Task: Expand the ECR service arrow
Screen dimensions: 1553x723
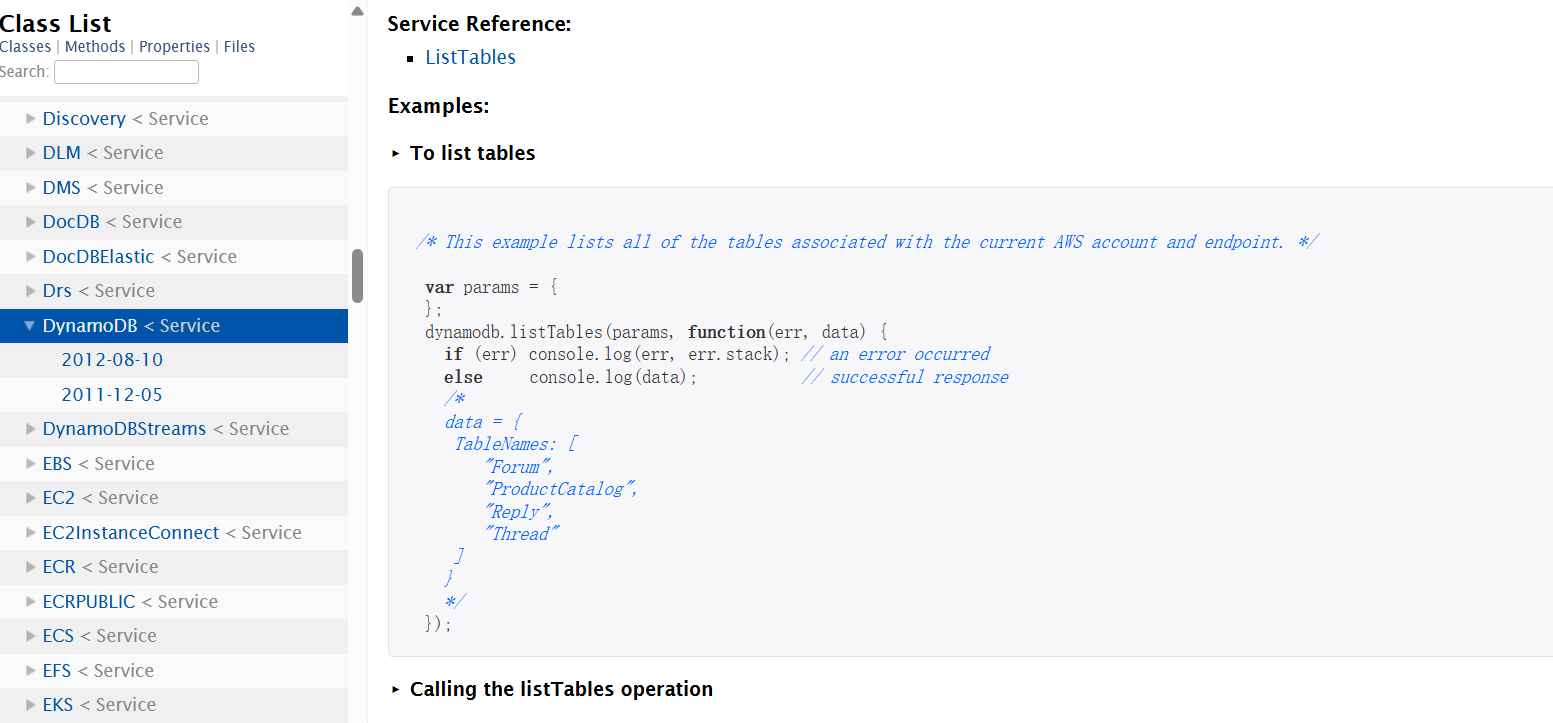Action: coord(31,567)
